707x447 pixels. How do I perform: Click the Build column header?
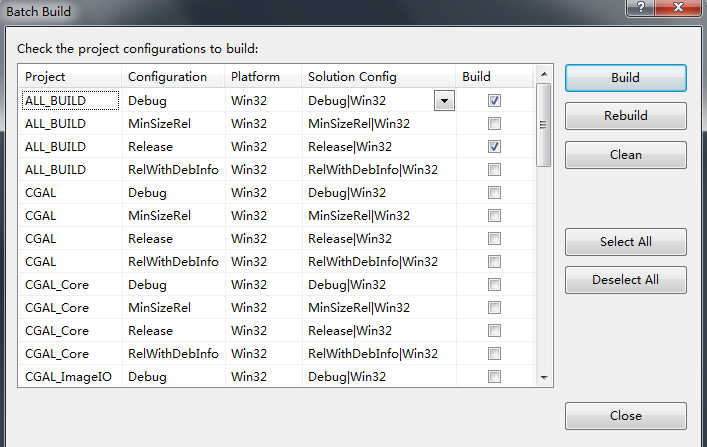[495, 77]
